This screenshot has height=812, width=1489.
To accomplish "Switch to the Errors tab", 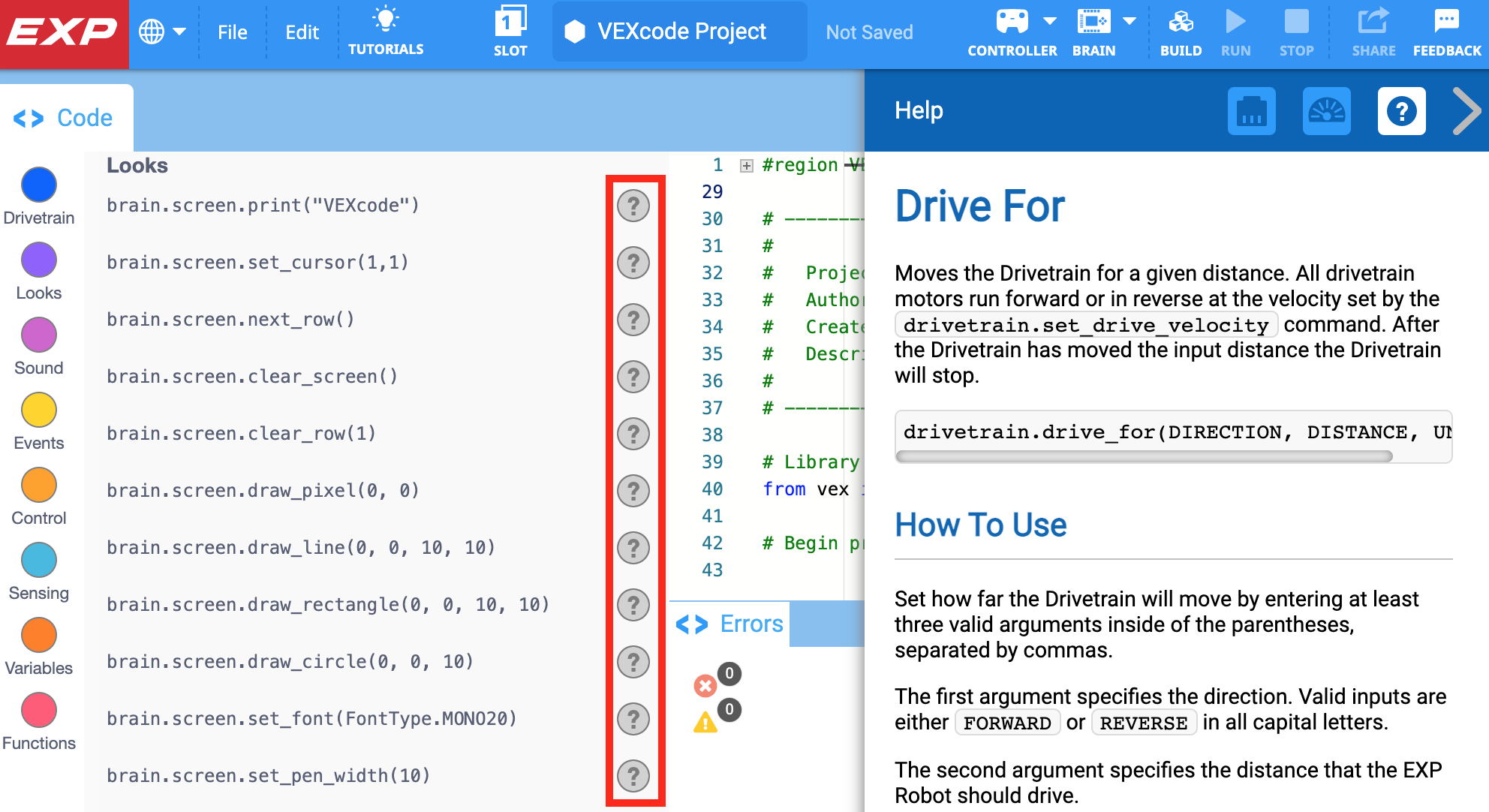I will point(752,624).
